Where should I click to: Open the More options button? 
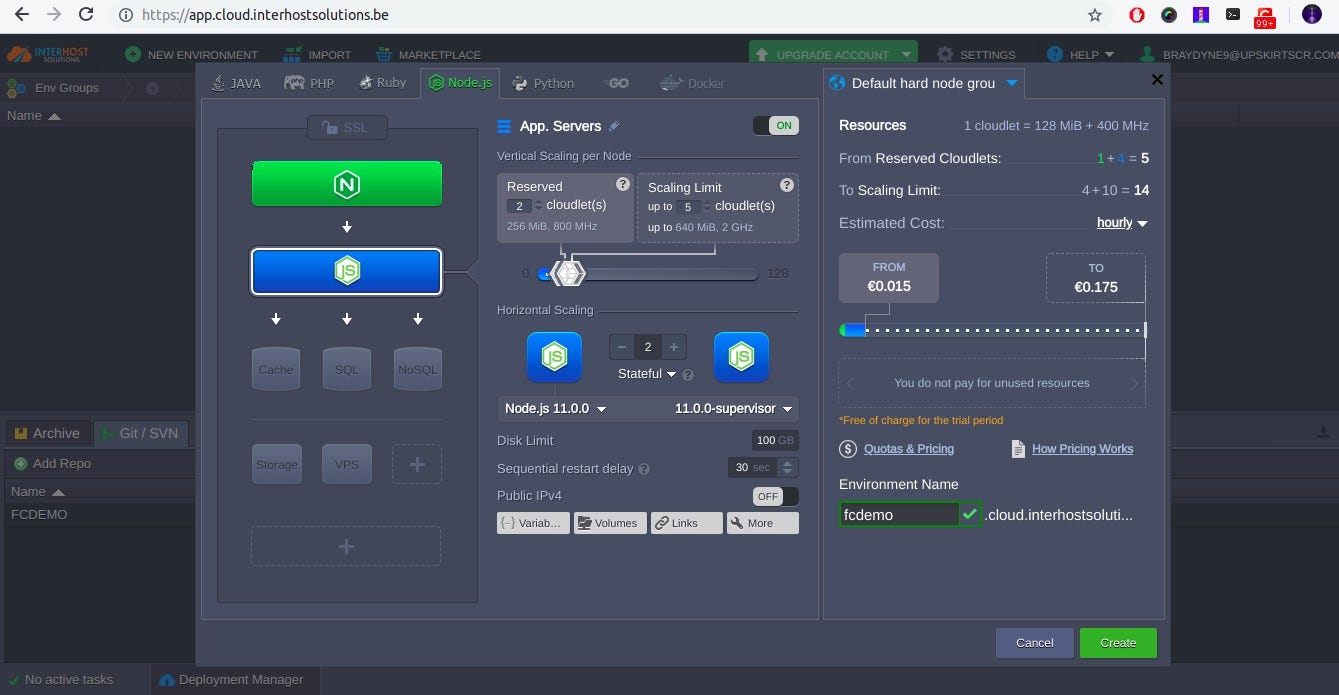pos(762,523)
